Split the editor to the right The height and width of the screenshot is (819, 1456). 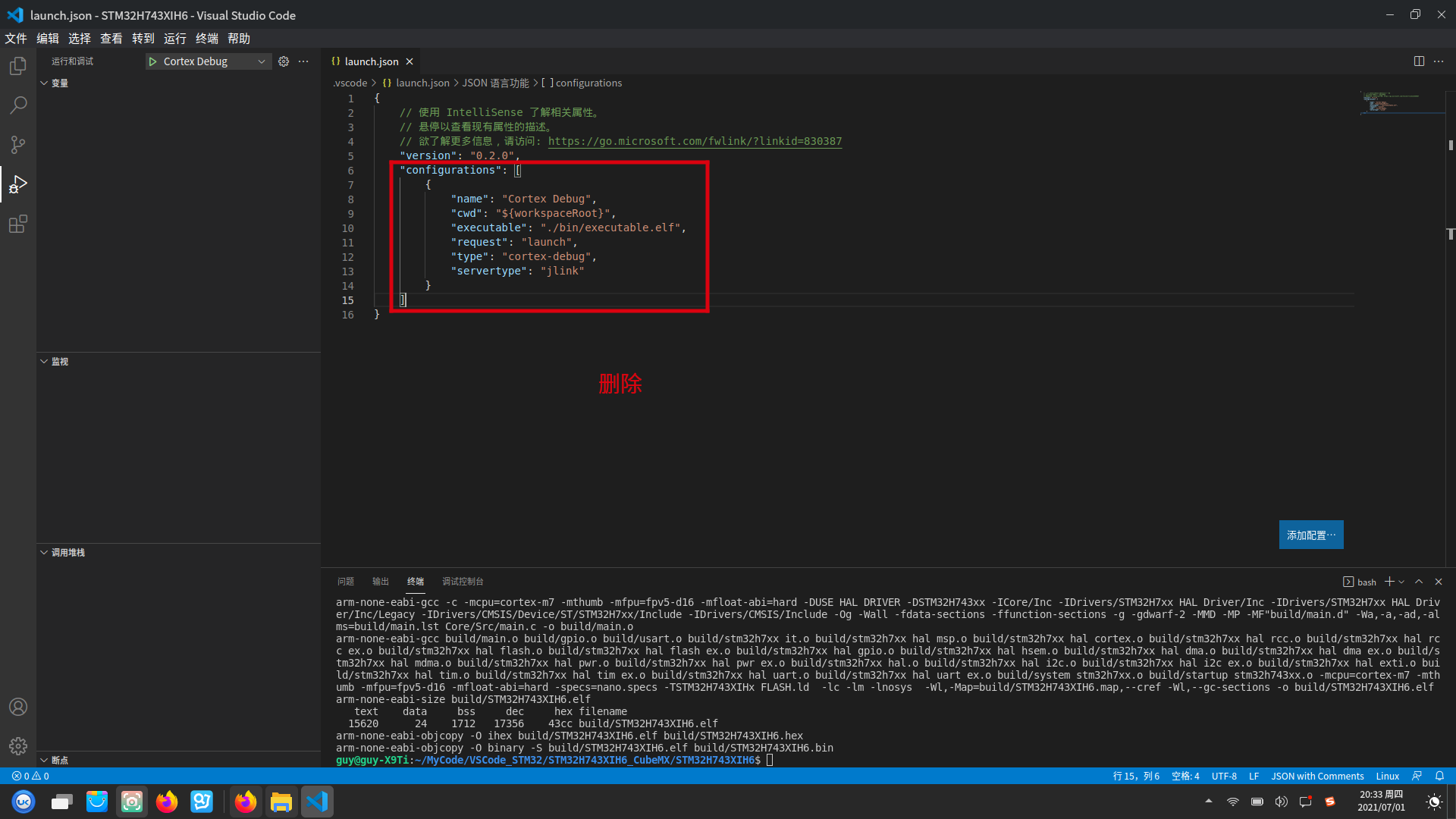[x=1419, y=61]
